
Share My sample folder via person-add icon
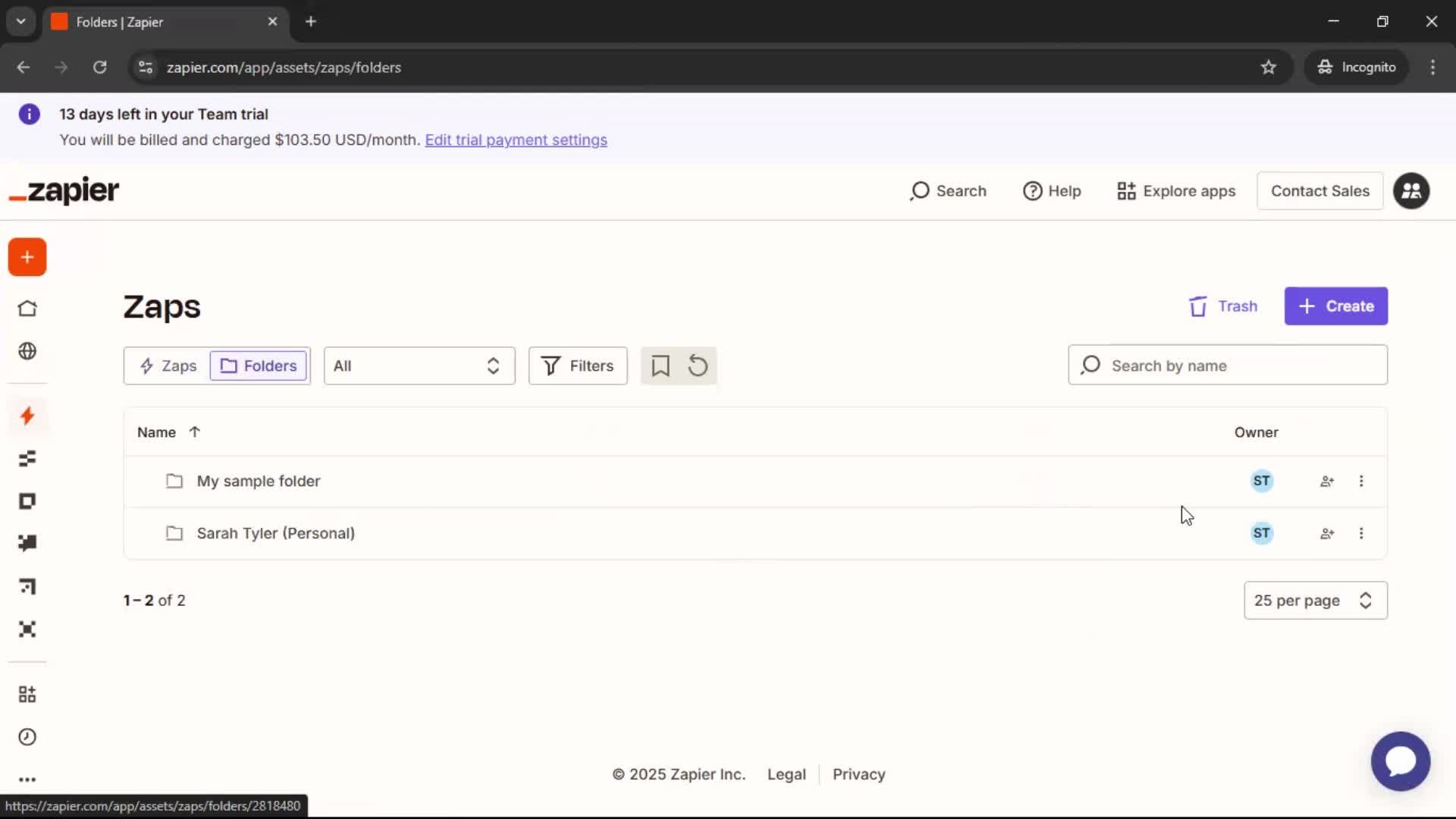1327,481
